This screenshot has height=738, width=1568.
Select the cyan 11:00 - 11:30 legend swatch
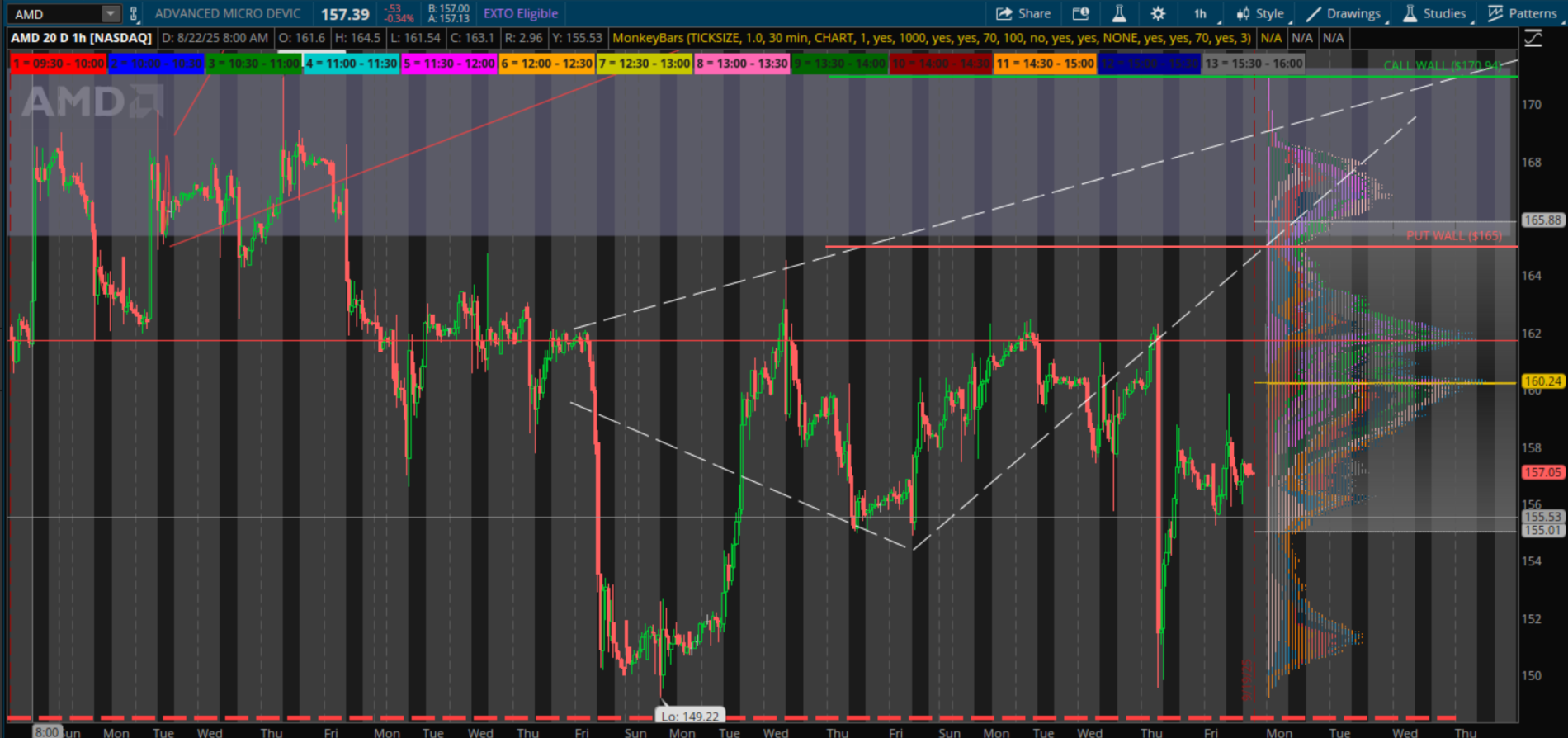352,64
